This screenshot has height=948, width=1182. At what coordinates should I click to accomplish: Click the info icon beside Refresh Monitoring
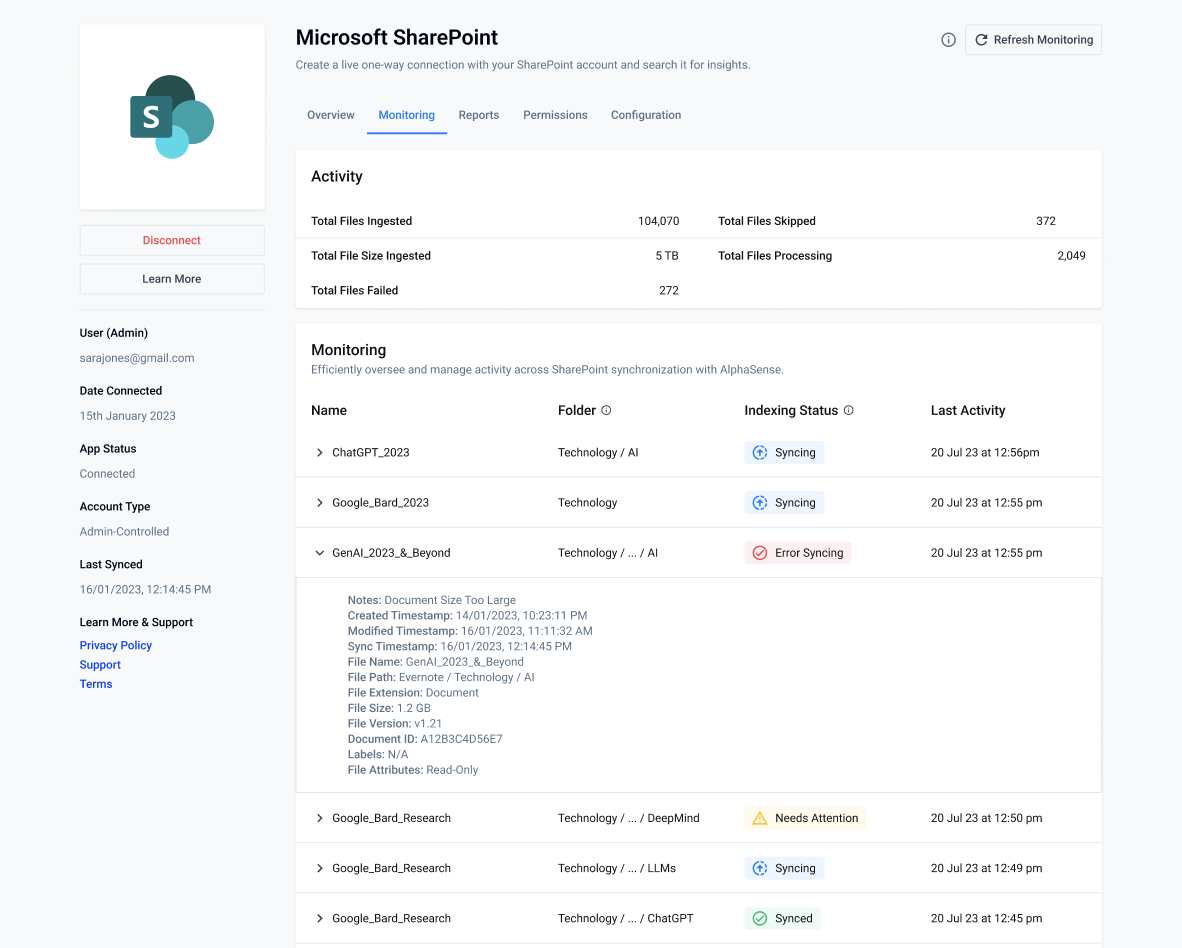pyautogui.click(x=948, y=40)
